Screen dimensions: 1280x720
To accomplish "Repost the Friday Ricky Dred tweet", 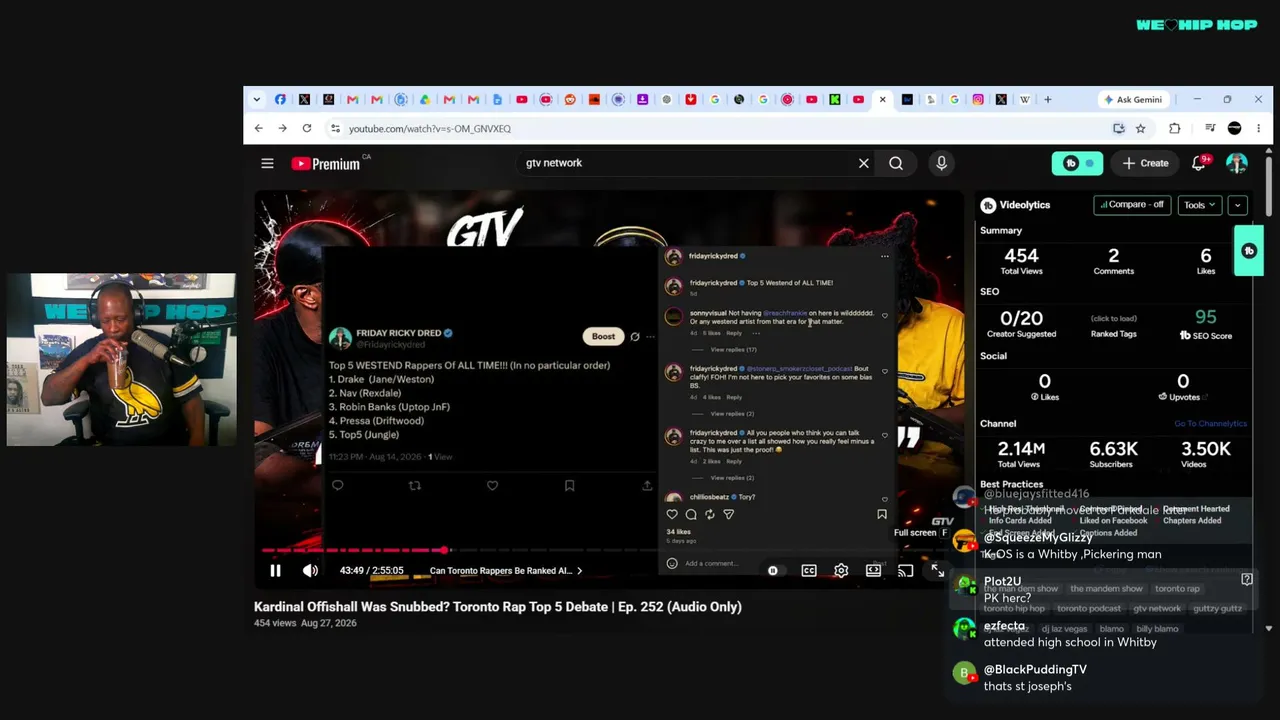I will point(415,486).
